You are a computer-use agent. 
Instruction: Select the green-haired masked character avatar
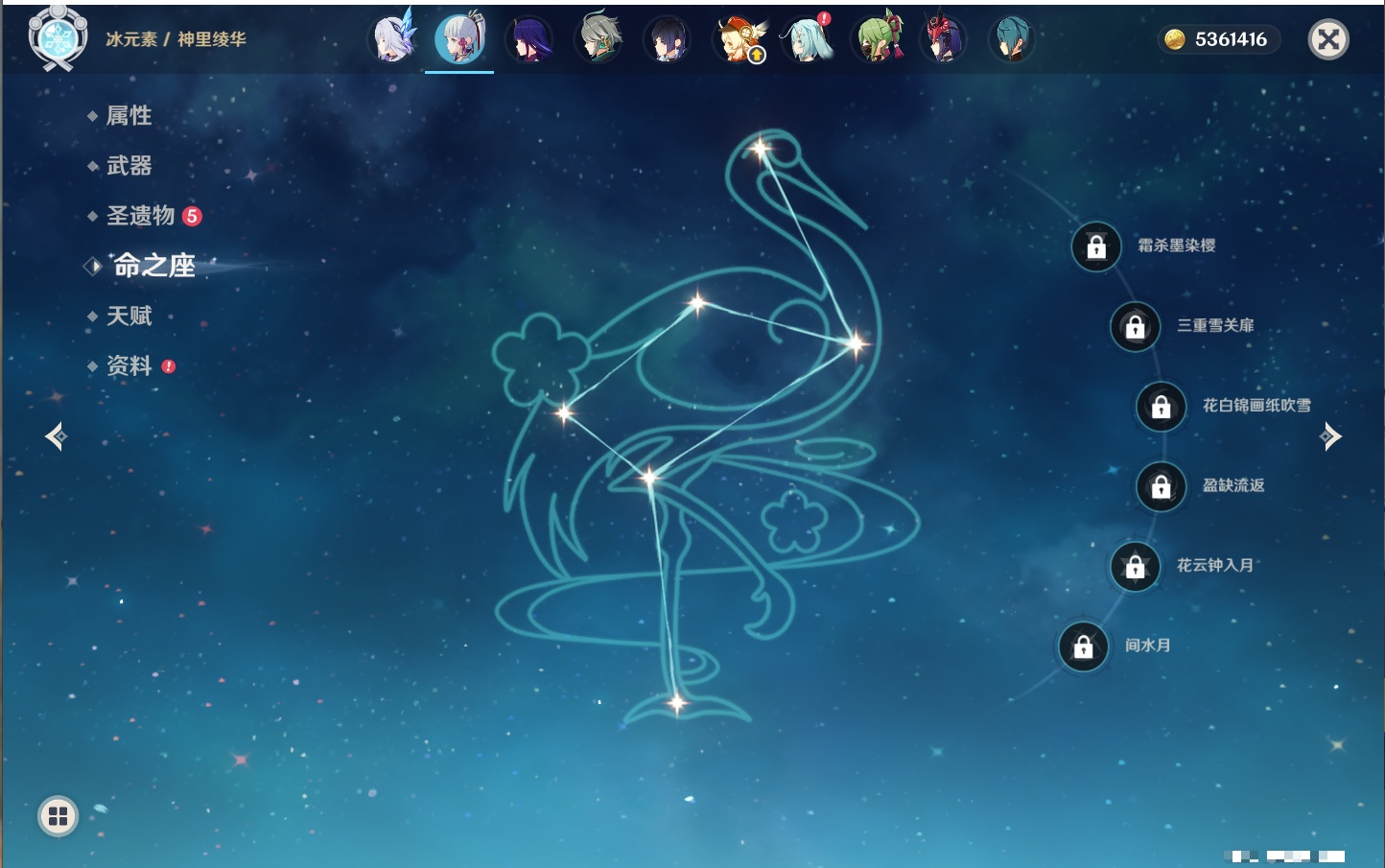coord(878,39)
